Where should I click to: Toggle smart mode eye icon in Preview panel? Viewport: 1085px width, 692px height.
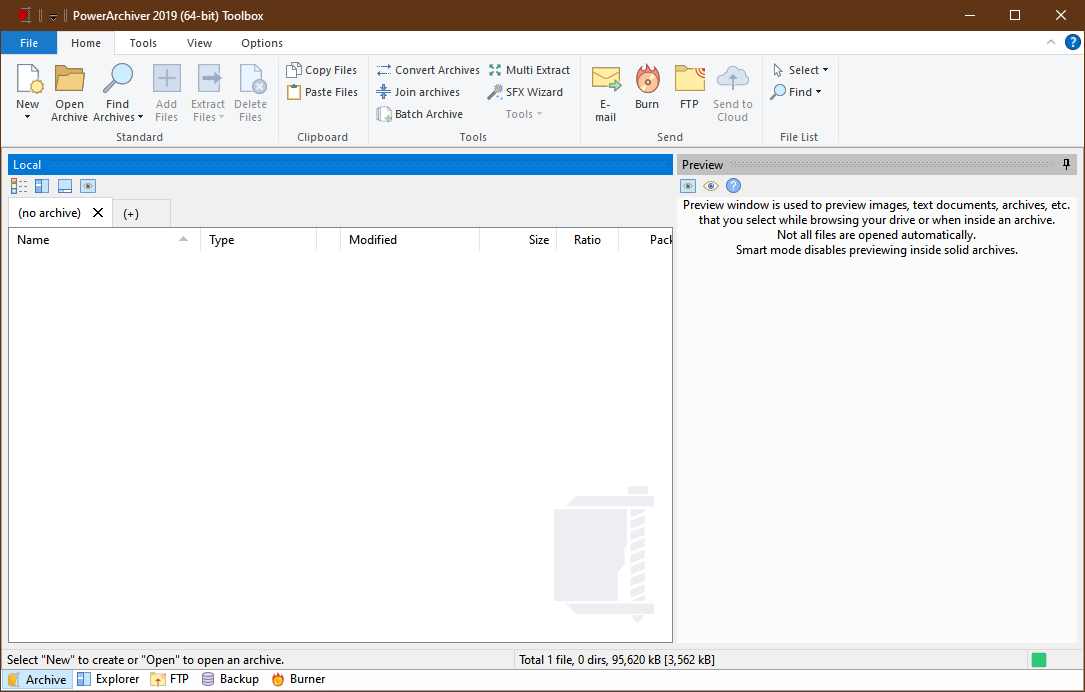pos(711,186)
